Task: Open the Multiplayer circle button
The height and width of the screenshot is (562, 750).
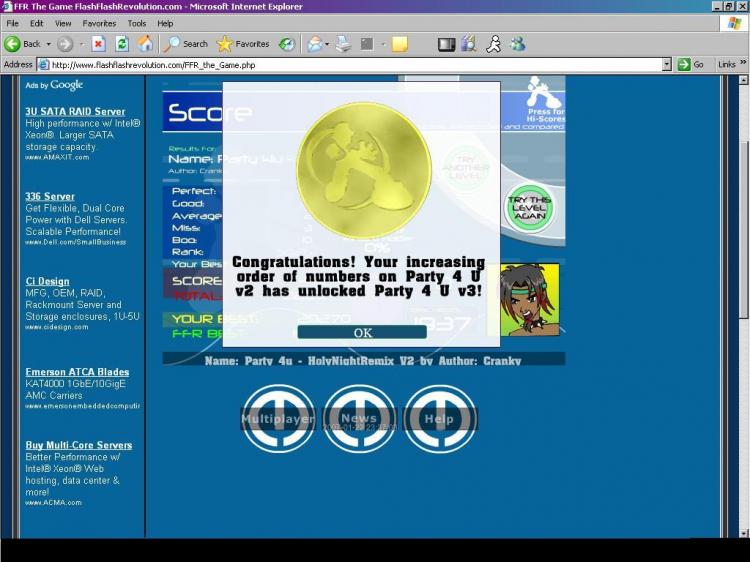Action: pyautogui.click(x=278, y=419)
